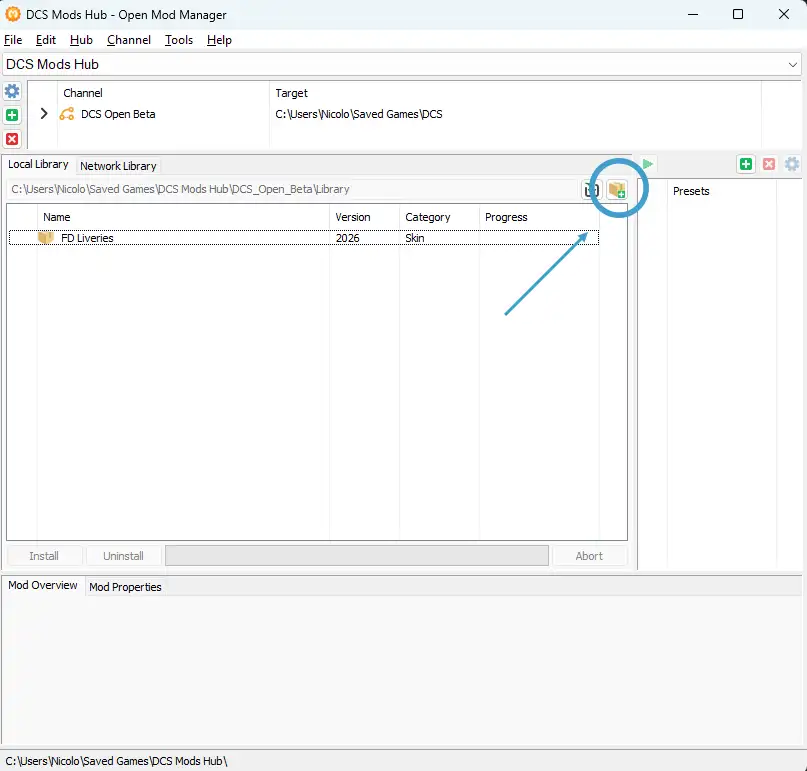
Task: Click DCS Open Beta channel icon
Action: (67, 114)
